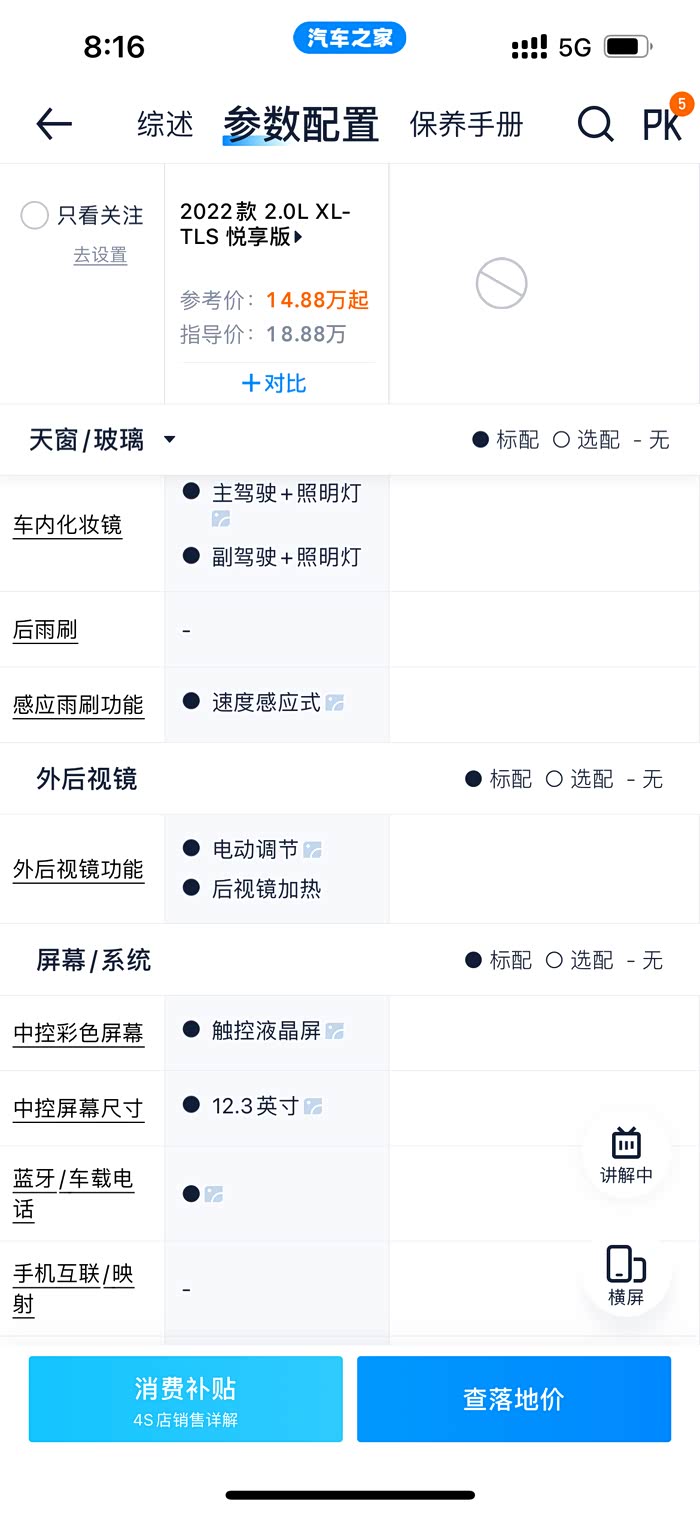The height and width of the screenshot is (1514, 700).
Task: Open image icon in 蓝牙/车载电话 row
Action: [214, 1194]
